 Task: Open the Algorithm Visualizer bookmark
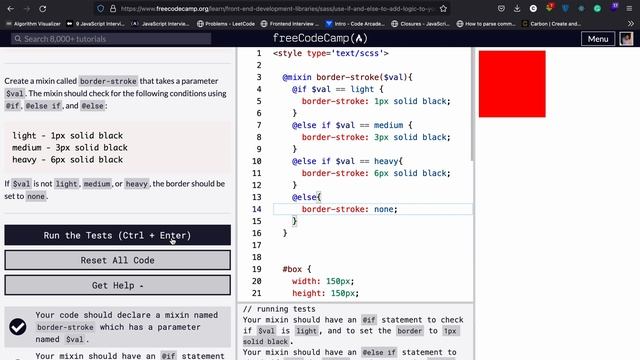(33, 24)
